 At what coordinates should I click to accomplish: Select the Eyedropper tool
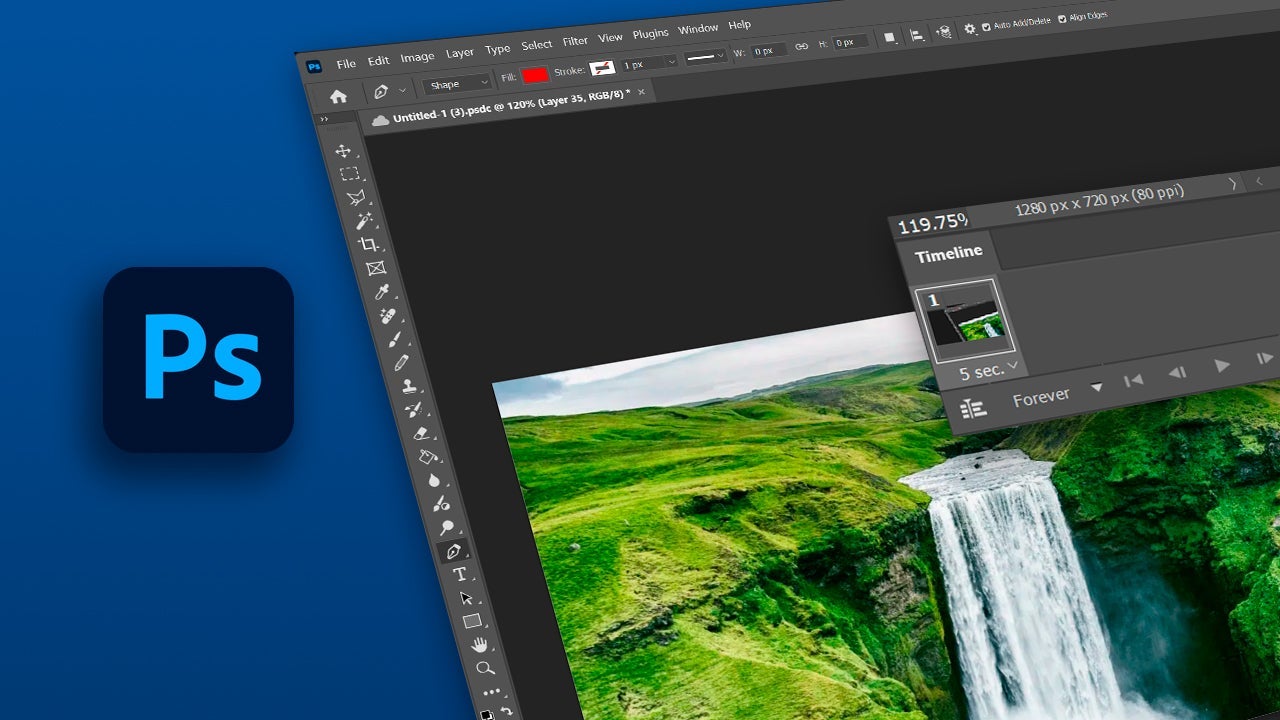[x=381, y=290]
